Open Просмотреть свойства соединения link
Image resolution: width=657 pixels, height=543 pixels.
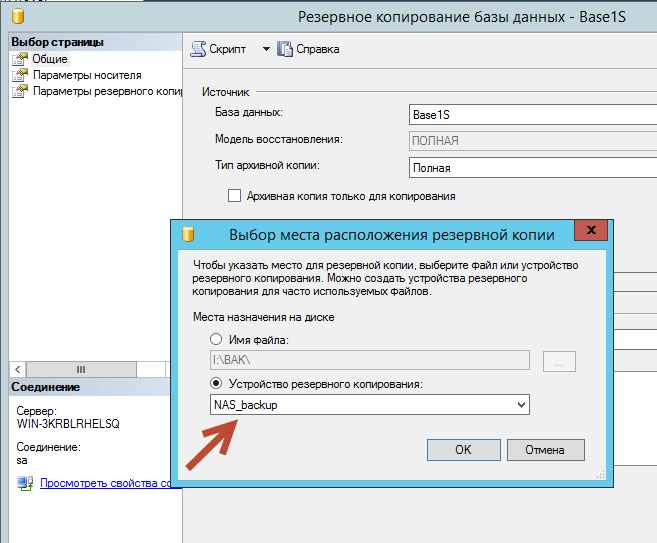point(111,483)
